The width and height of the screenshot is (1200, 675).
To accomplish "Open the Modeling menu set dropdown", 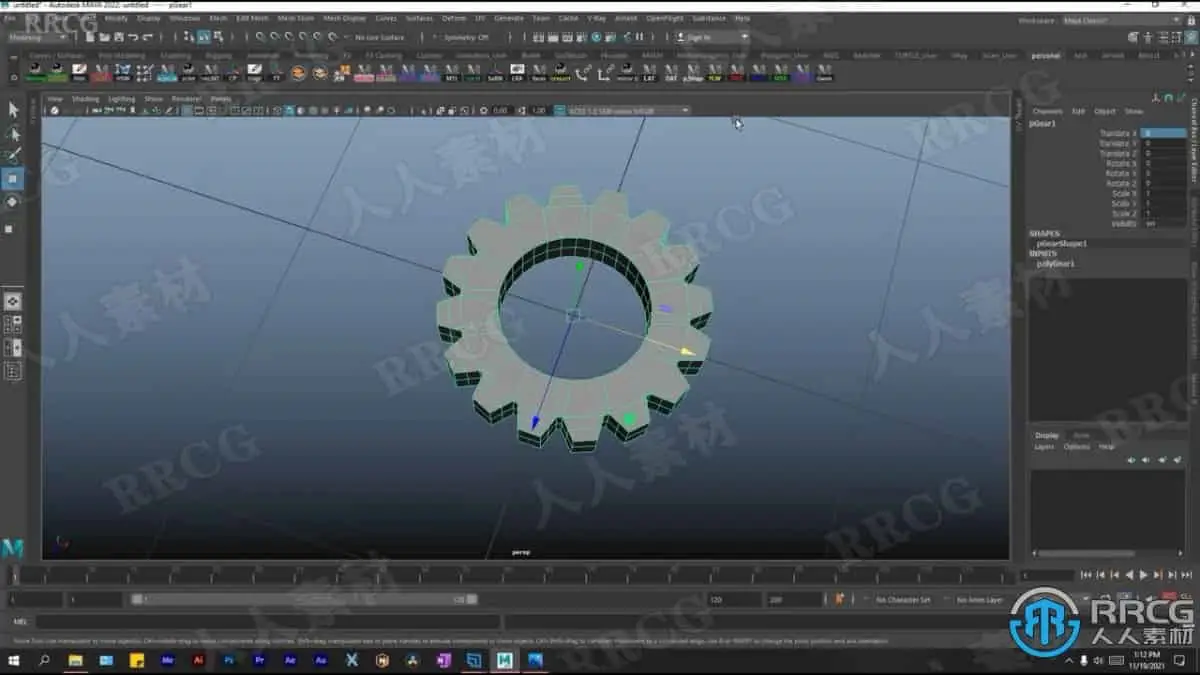I will [x=37, y=37].
